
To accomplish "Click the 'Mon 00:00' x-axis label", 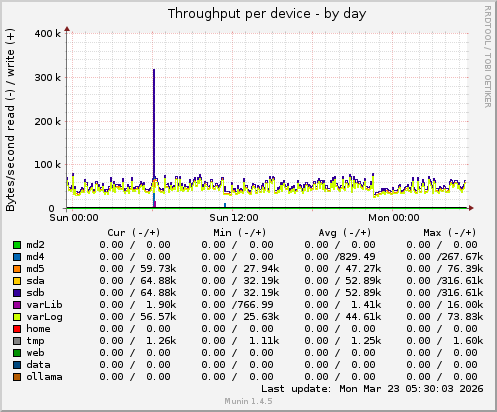I will 394,218.
